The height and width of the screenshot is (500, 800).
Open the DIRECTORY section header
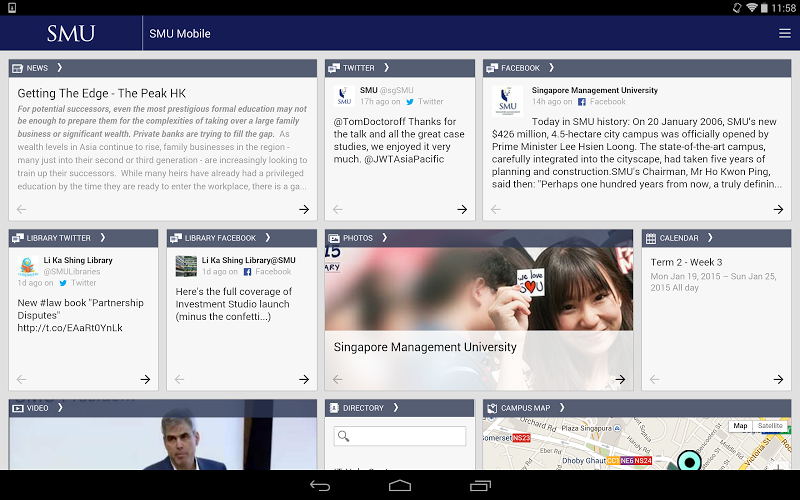click(400, 408)
